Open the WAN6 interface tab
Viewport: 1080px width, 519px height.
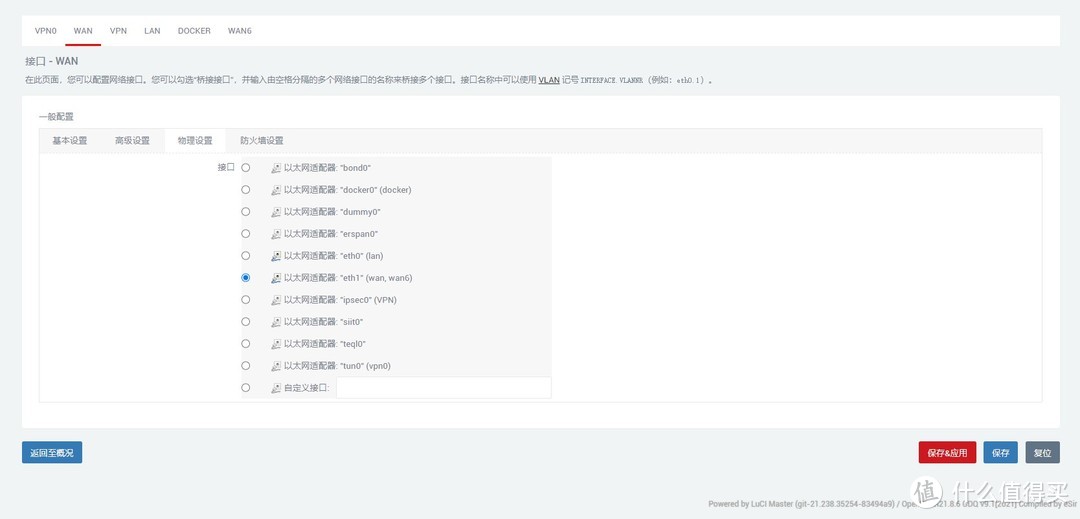(x=240, y=31)
